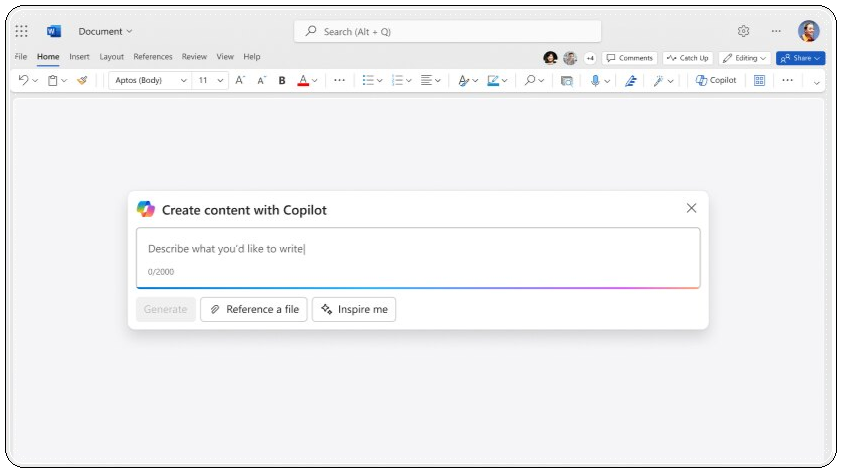Open the account profile picture
This screenshot has width=842, height=473.
(x=808, y=31)
